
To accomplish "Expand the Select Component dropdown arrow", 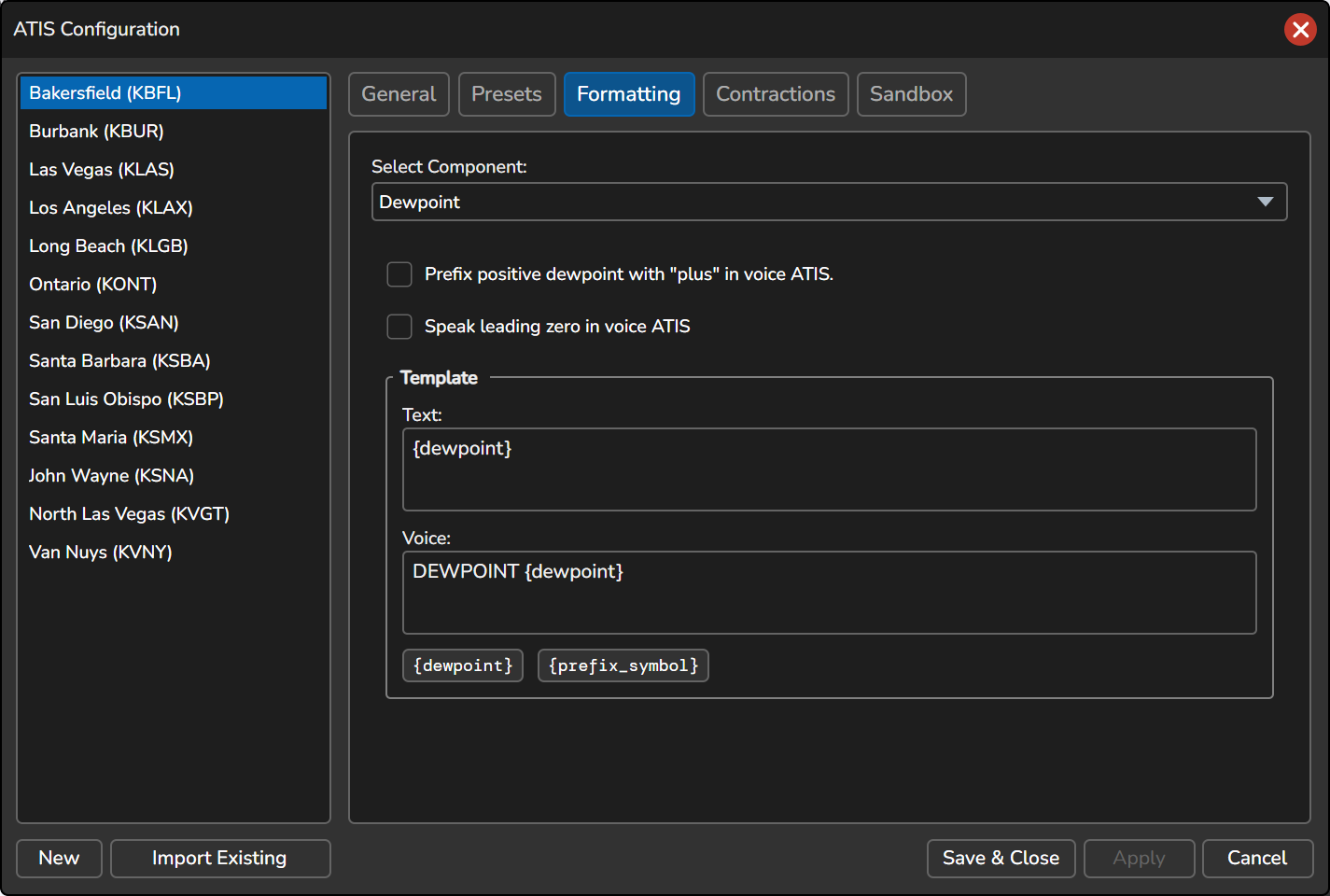I will click(x=1266, y=202).
